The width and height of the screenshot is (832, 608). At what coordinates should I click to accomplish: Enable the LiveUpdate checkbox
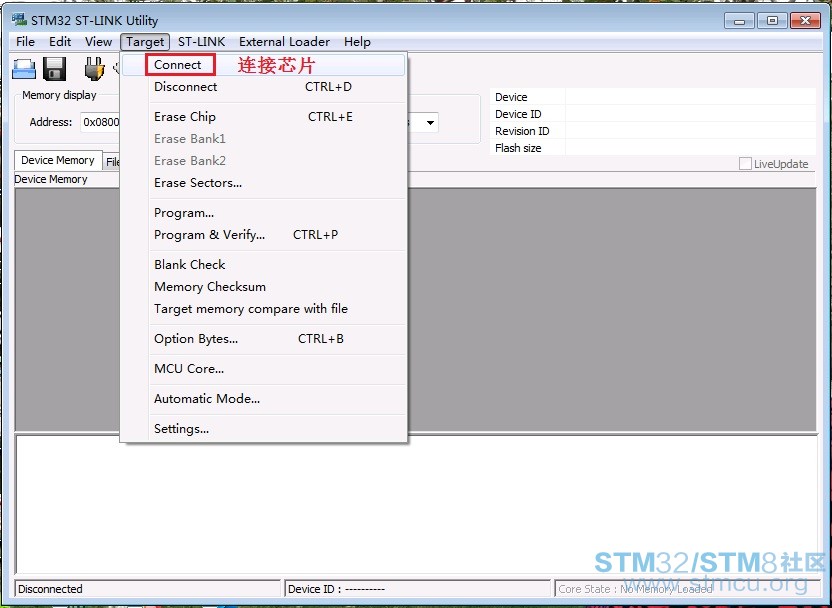[x=745, y=164]
